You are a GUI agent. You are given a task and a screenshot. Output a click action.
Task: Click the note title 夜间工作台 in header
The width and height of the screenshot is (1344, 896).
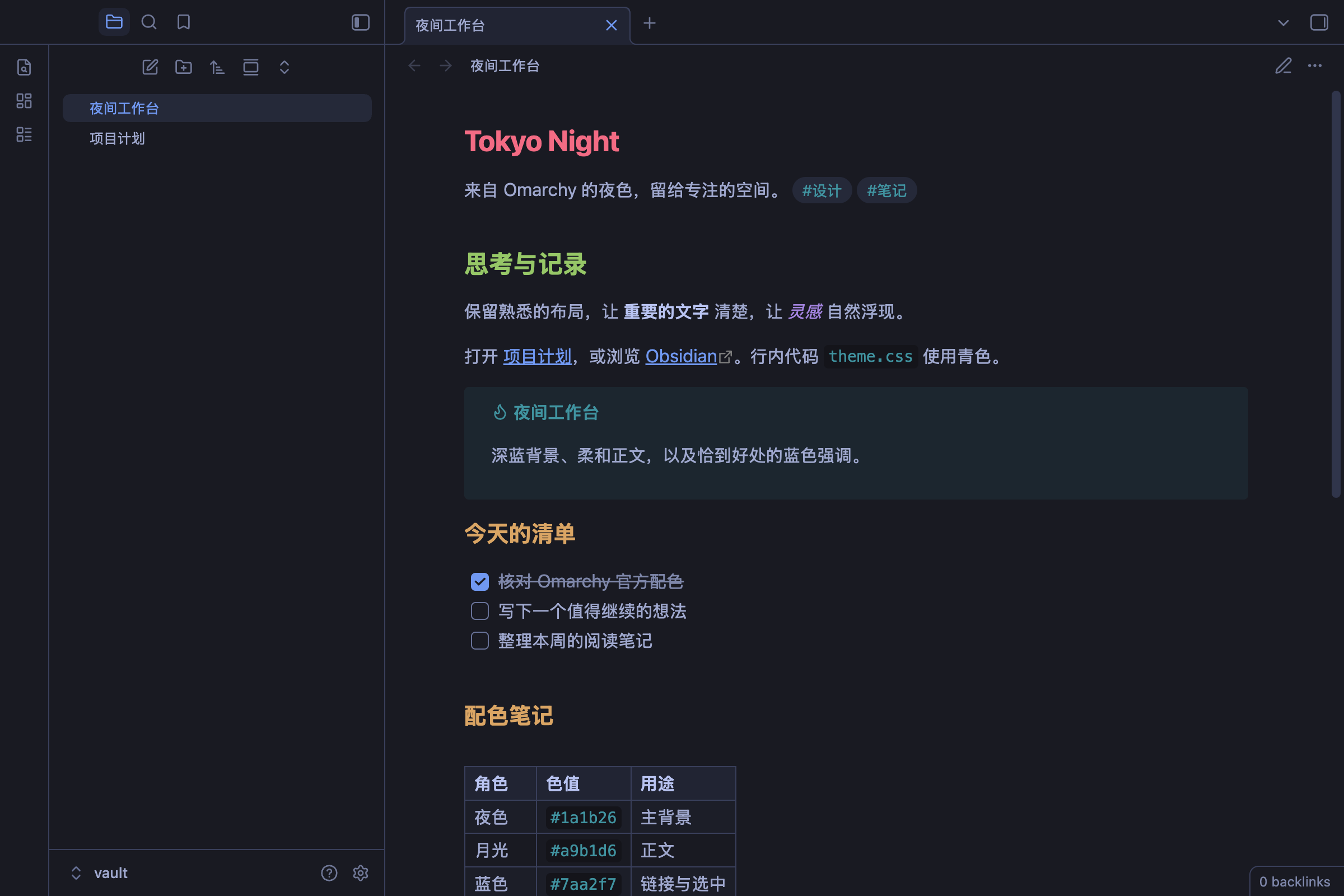(505, 66)
